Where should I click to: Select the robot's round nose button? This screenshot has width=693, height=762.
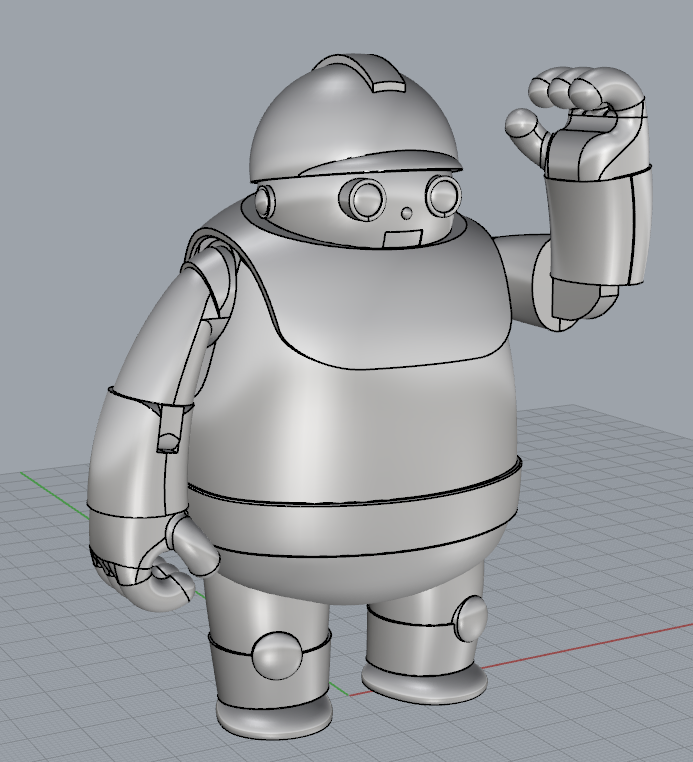[x=407, y=213]
